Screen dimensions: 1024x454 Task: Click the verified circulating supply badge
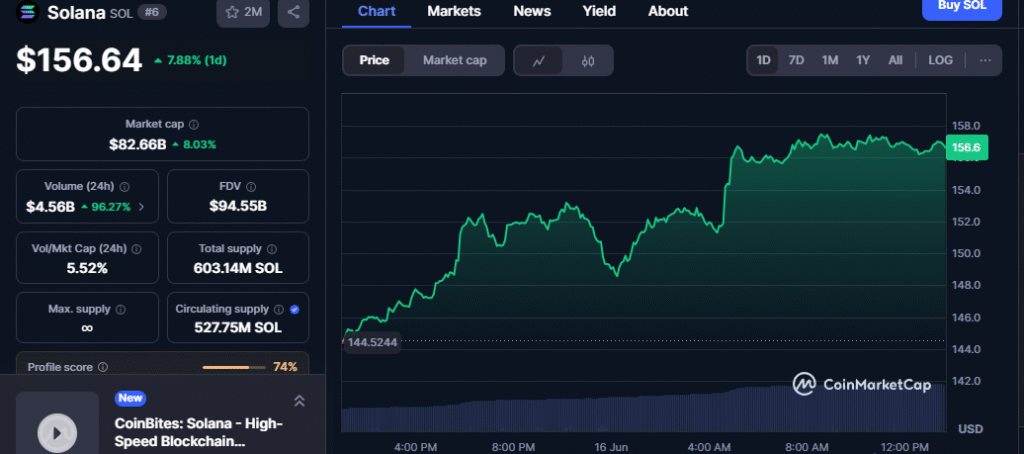(x=295, y=309)
